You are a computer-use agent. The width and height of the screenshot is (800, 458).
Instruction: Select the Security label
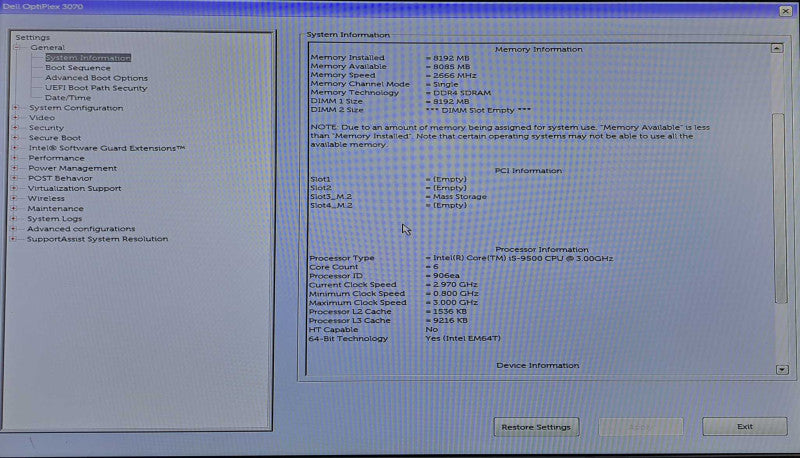coord(46,128)
